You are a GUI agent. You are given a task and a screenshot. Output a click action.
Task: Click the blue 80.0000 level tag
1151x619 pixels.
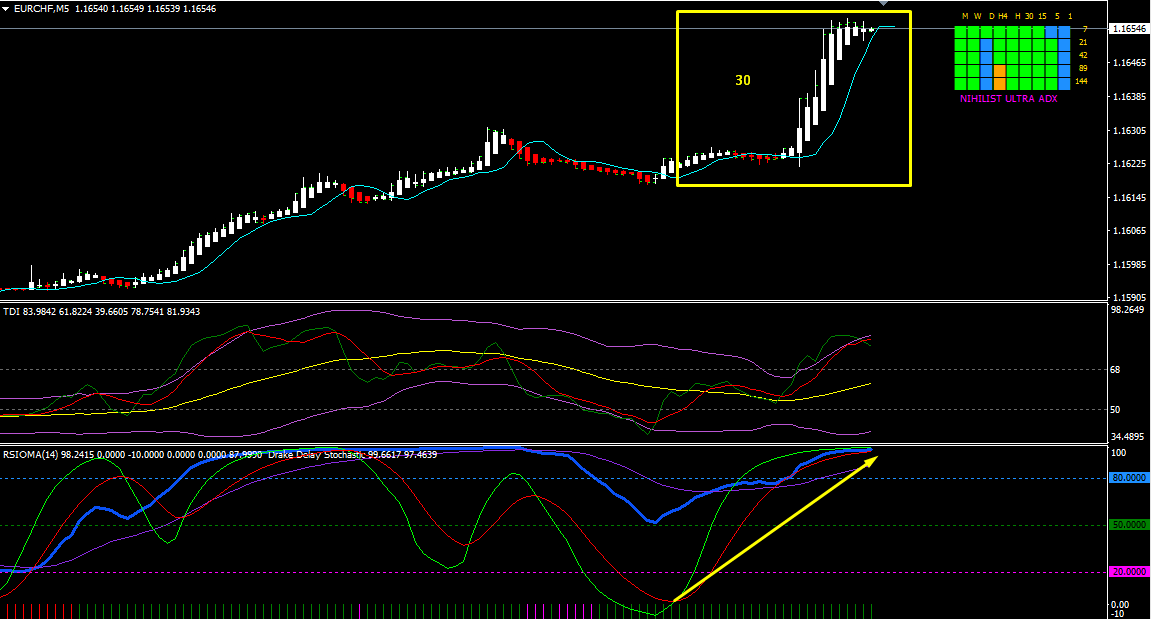tap(1129, 478)
